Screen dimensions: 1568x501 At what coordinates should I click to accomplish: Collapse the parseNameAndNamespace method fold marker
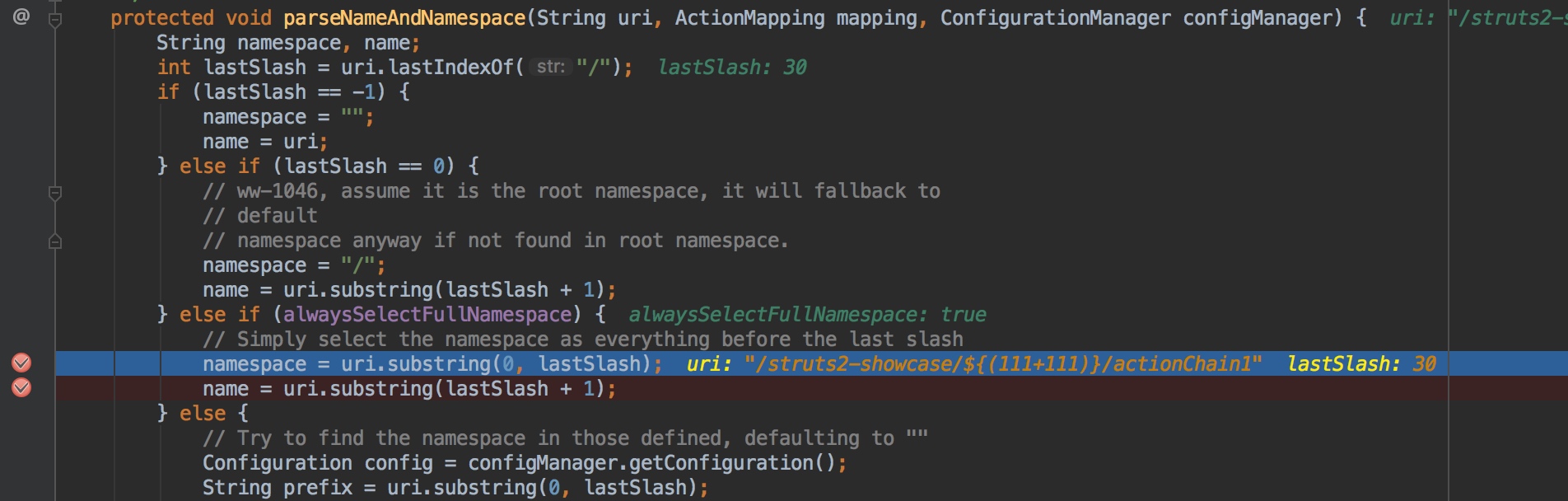coord(55,19)
